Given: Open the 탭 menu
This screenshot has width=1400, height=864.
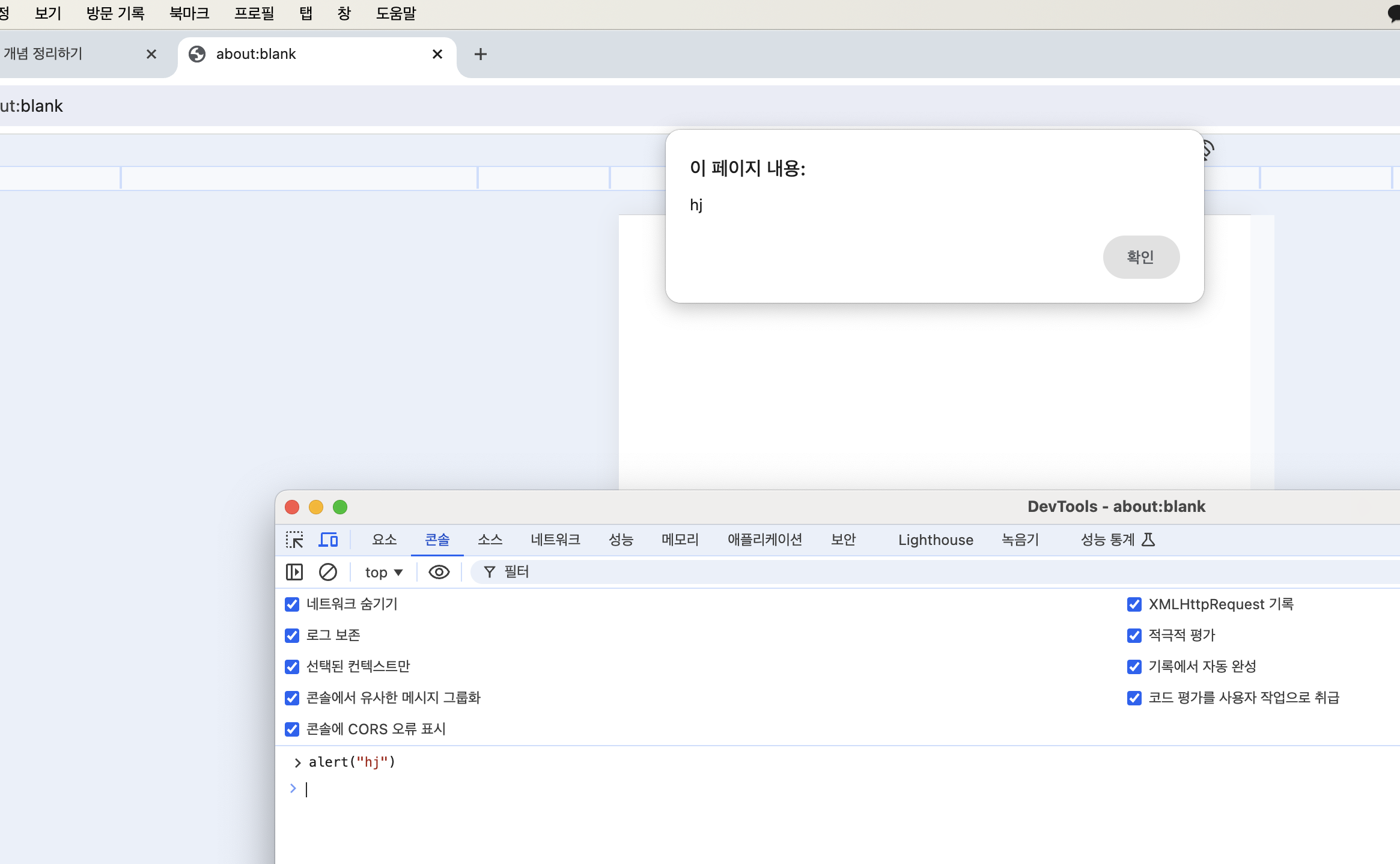Looking at the screenshot, I should 306,13.
